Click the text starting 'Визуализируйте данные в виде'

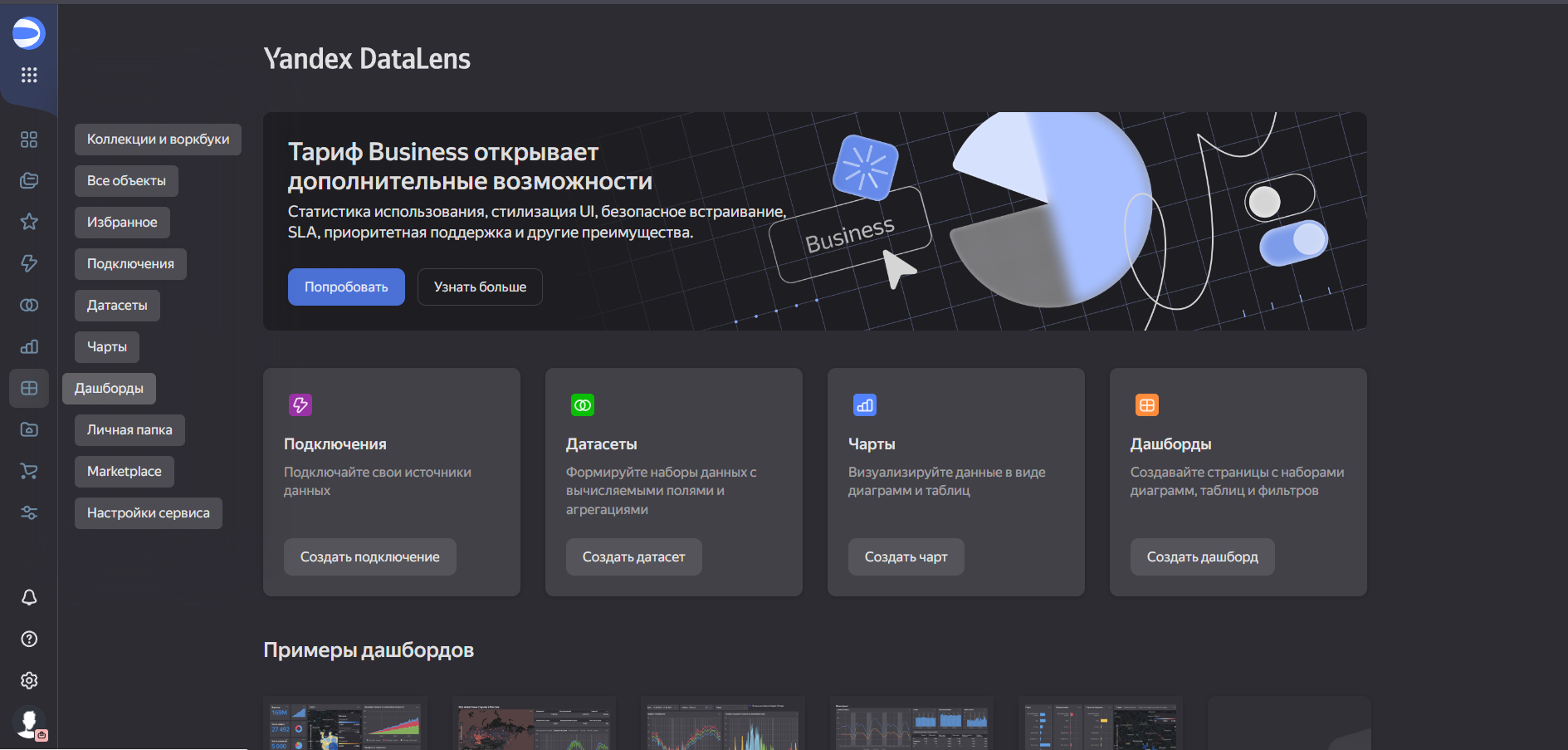coord(947,482)
